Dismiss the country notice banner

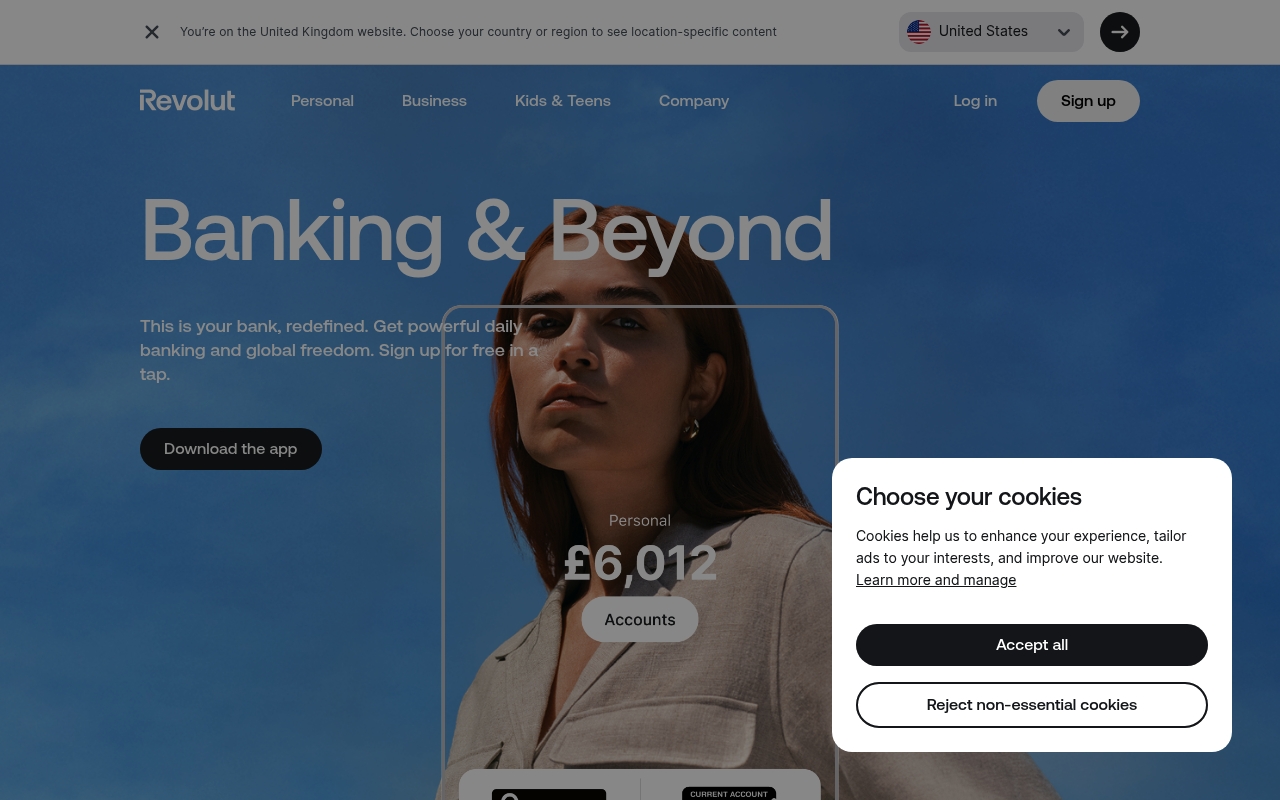click(x=152, y=32)
